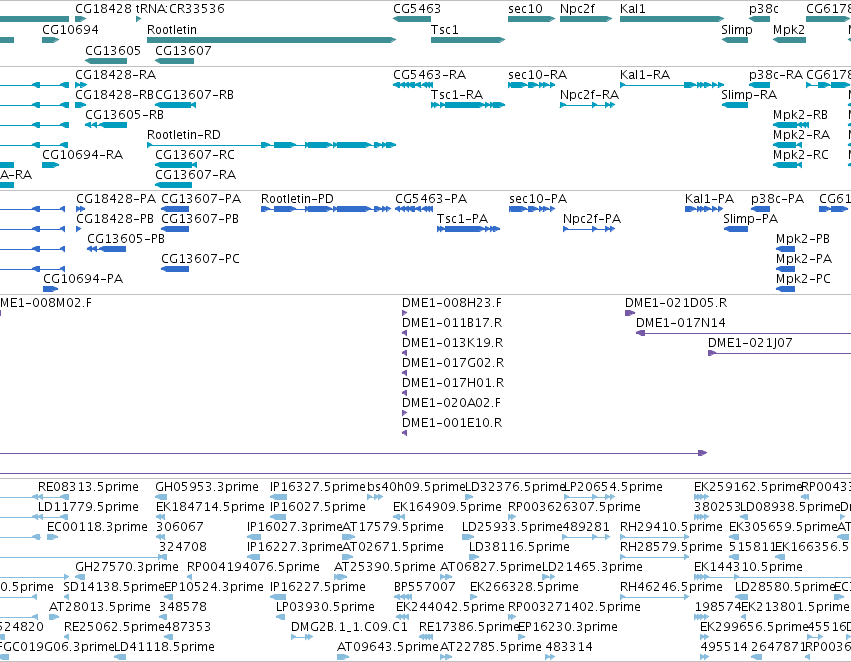Click the Npc2f gene label
The image size is (851, 662).
(577, 9)
